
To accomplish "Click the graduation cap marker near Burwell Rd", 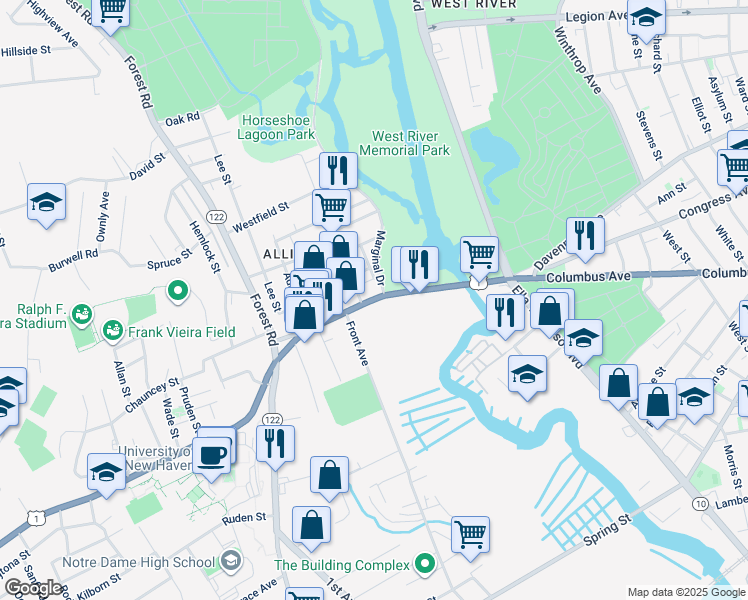I will (46, 202).
